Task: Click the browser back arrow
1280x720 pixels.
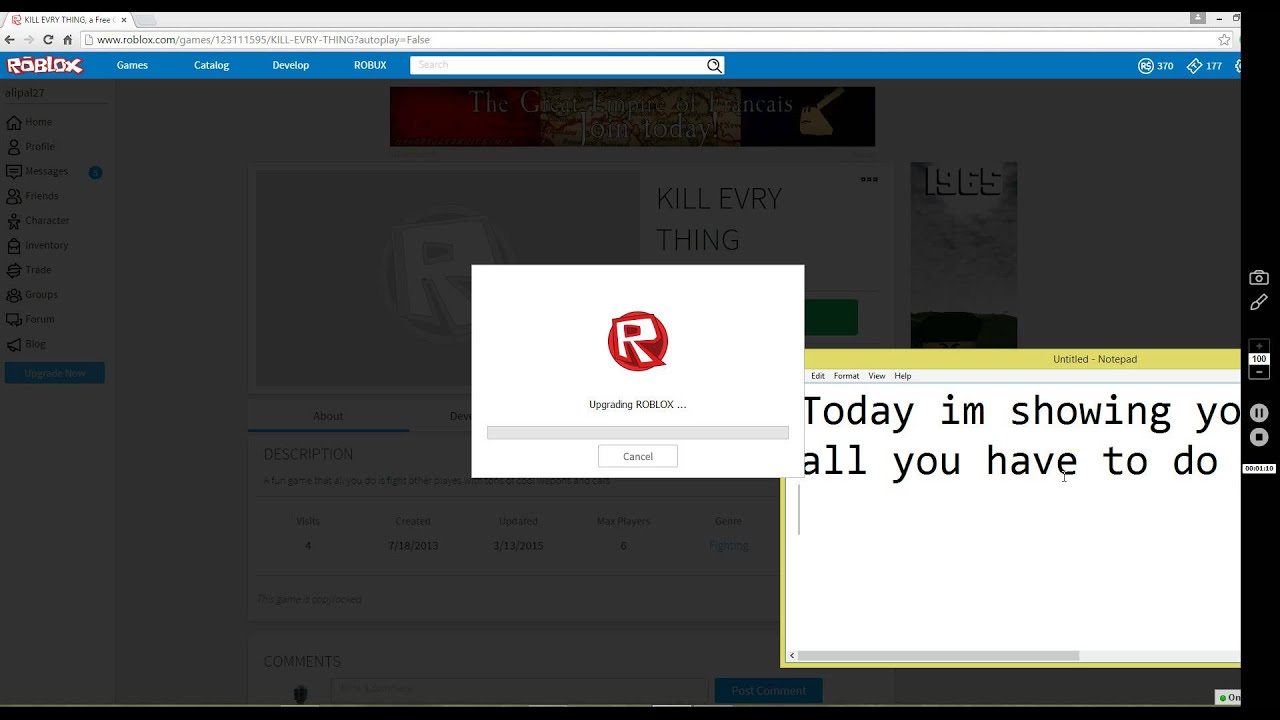Action: pos(10,40)
